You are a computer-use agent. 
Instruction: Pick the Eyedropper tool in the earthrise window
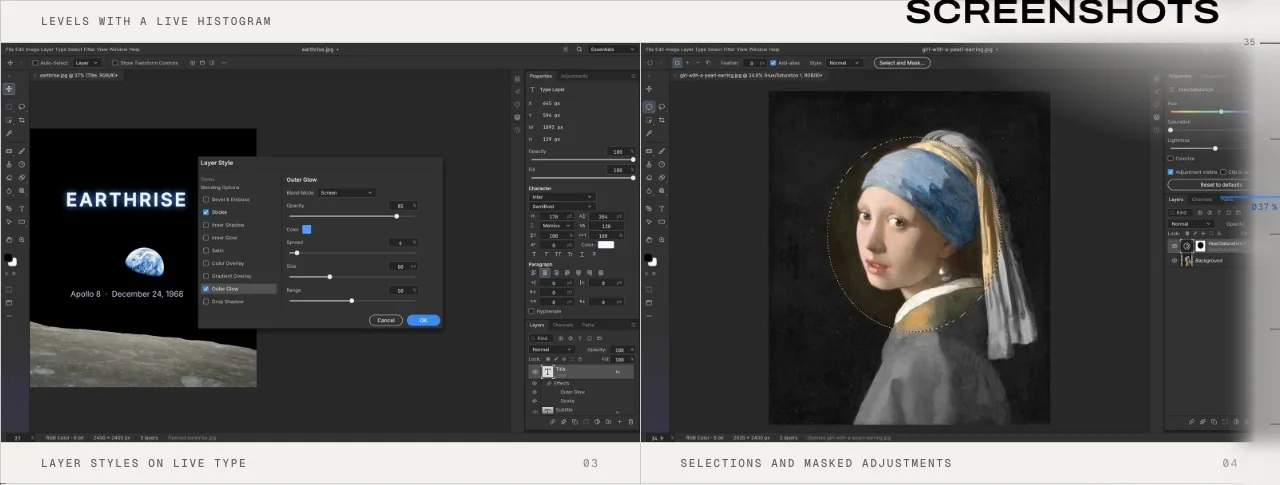coord(9,133)
